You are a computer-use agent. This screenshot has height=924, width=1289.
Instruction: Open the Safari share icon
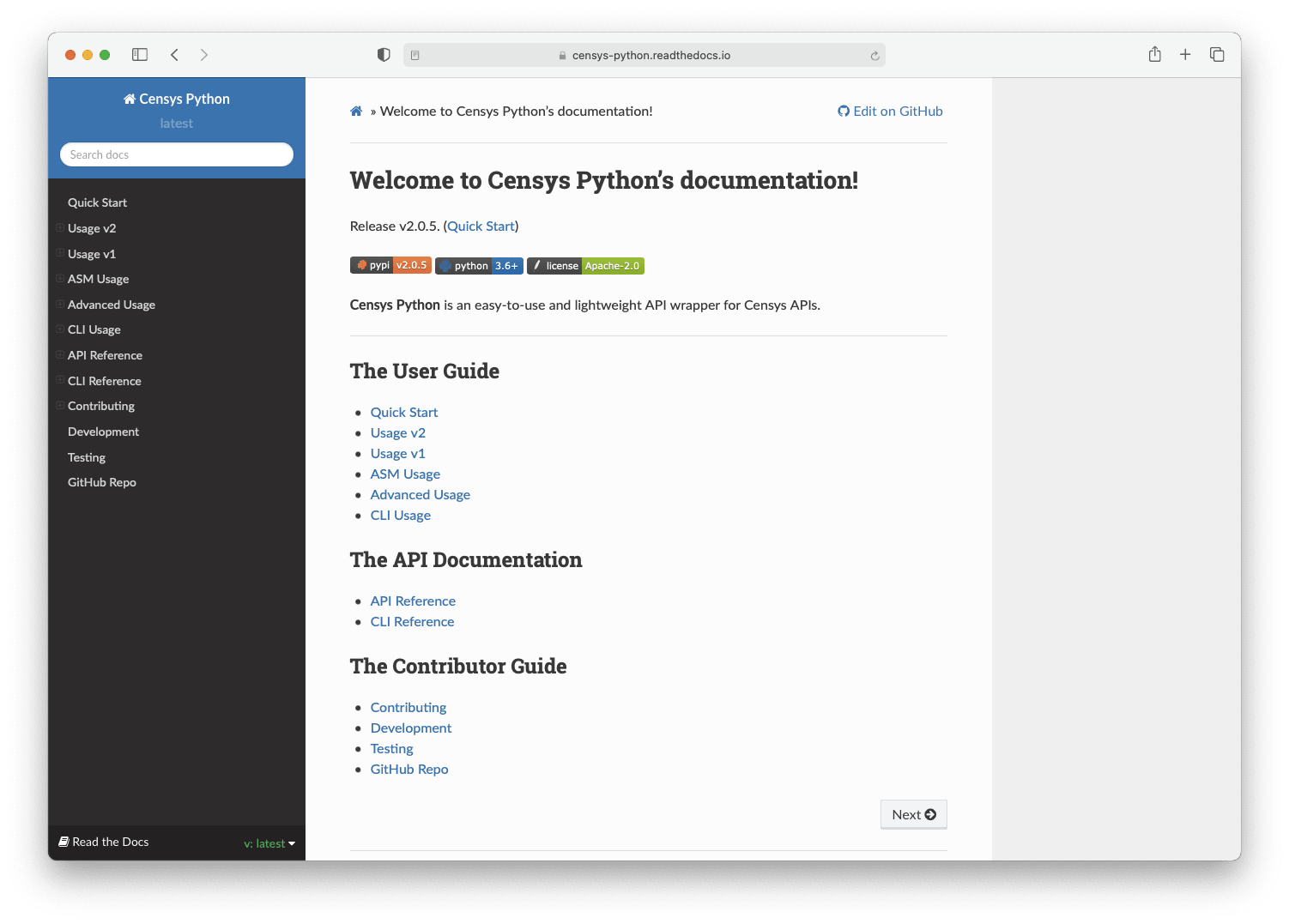click(1154, 55)
